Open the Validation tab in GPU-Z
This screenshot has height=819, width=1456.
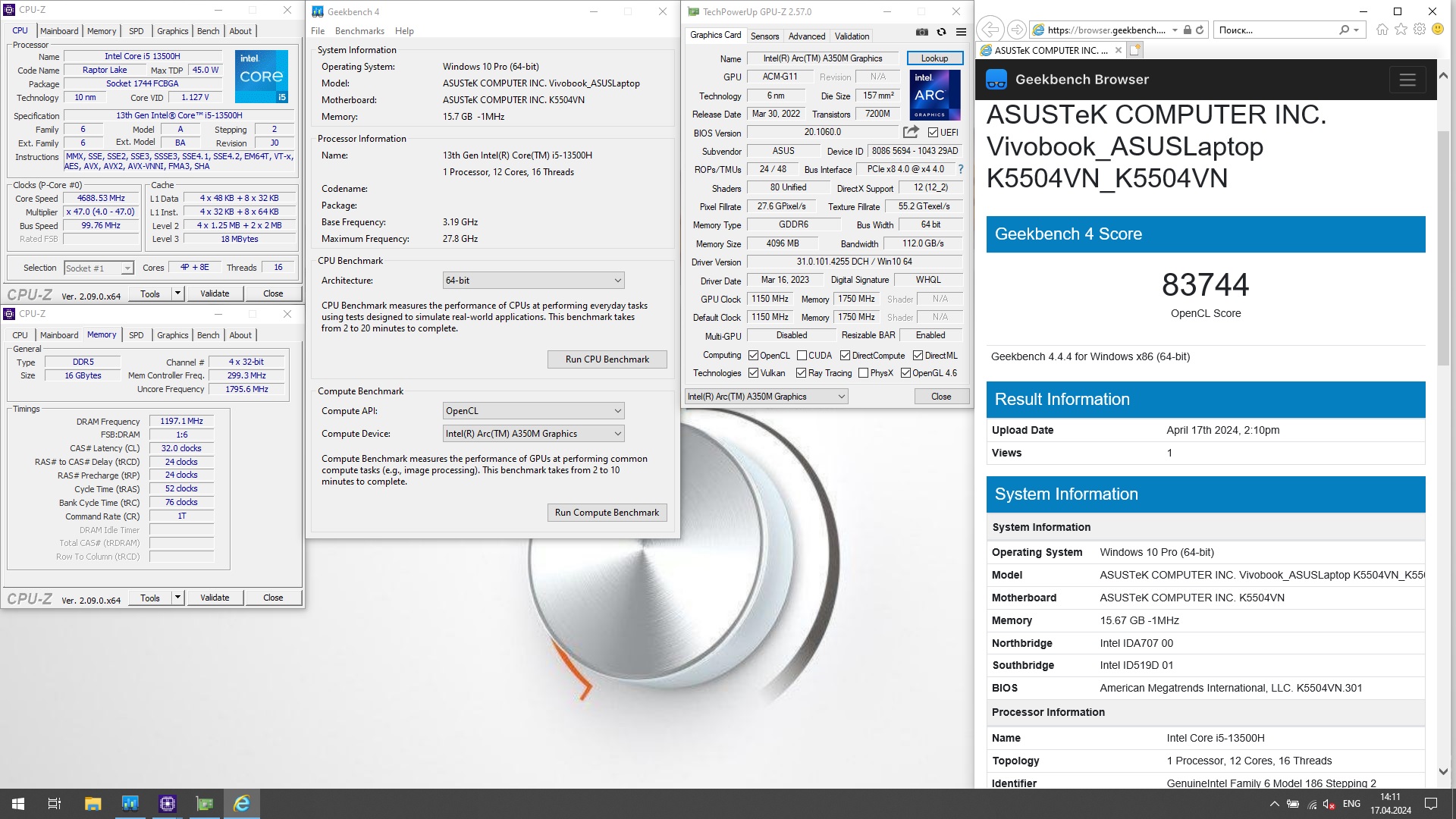852,36
